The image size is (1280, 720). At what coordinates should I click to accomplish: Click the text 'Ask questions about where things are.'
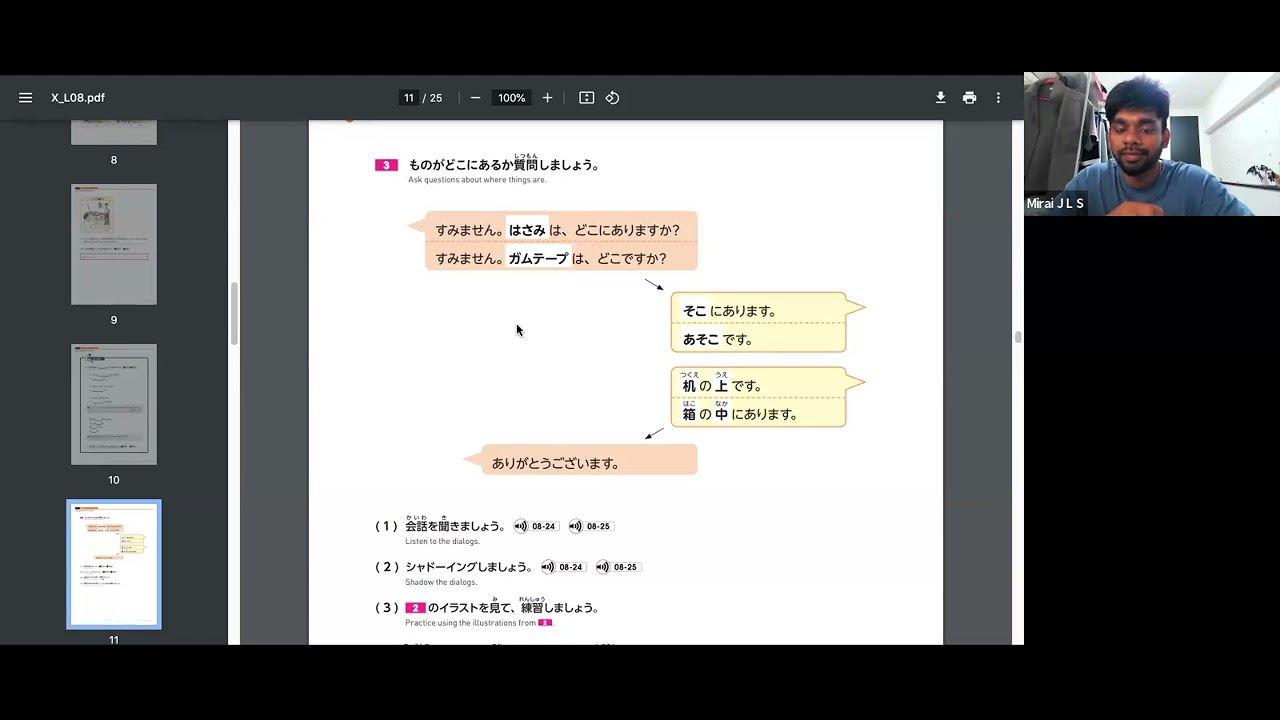(x=477, y=180)
